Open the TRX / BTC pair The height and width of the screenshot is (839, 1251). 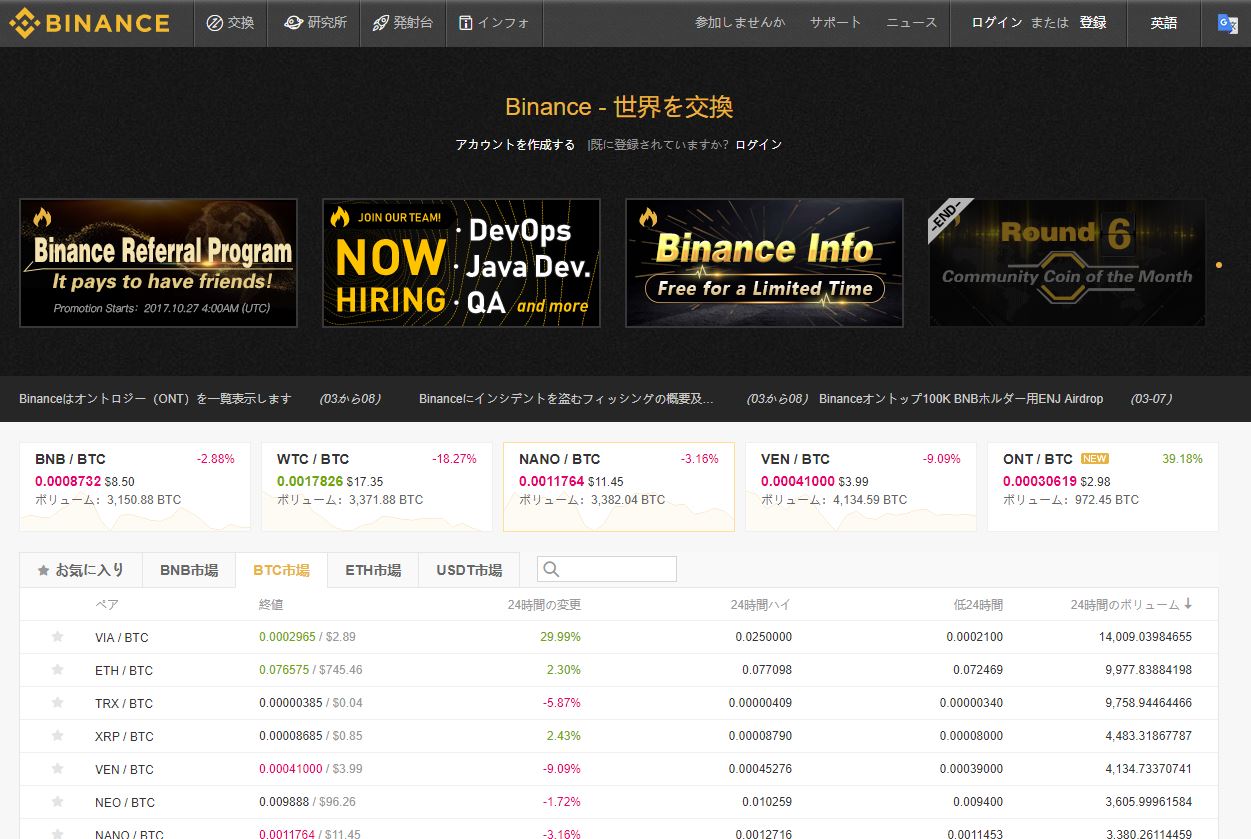pos(124,704)
